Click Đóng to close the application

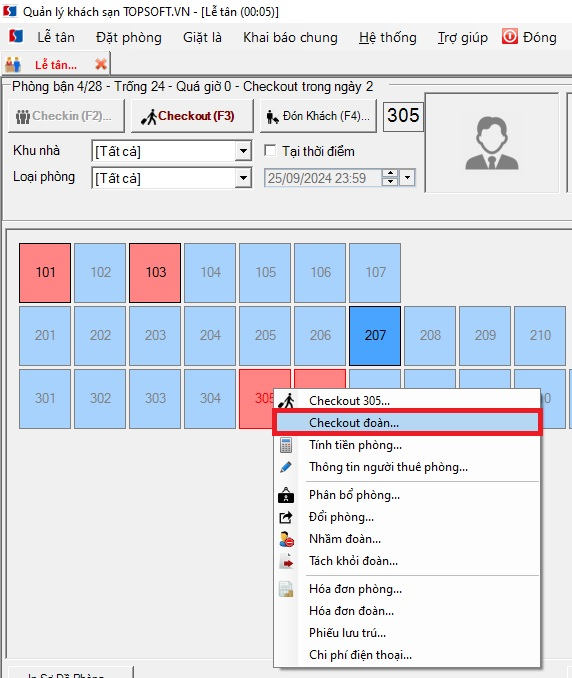coord(540,37)
